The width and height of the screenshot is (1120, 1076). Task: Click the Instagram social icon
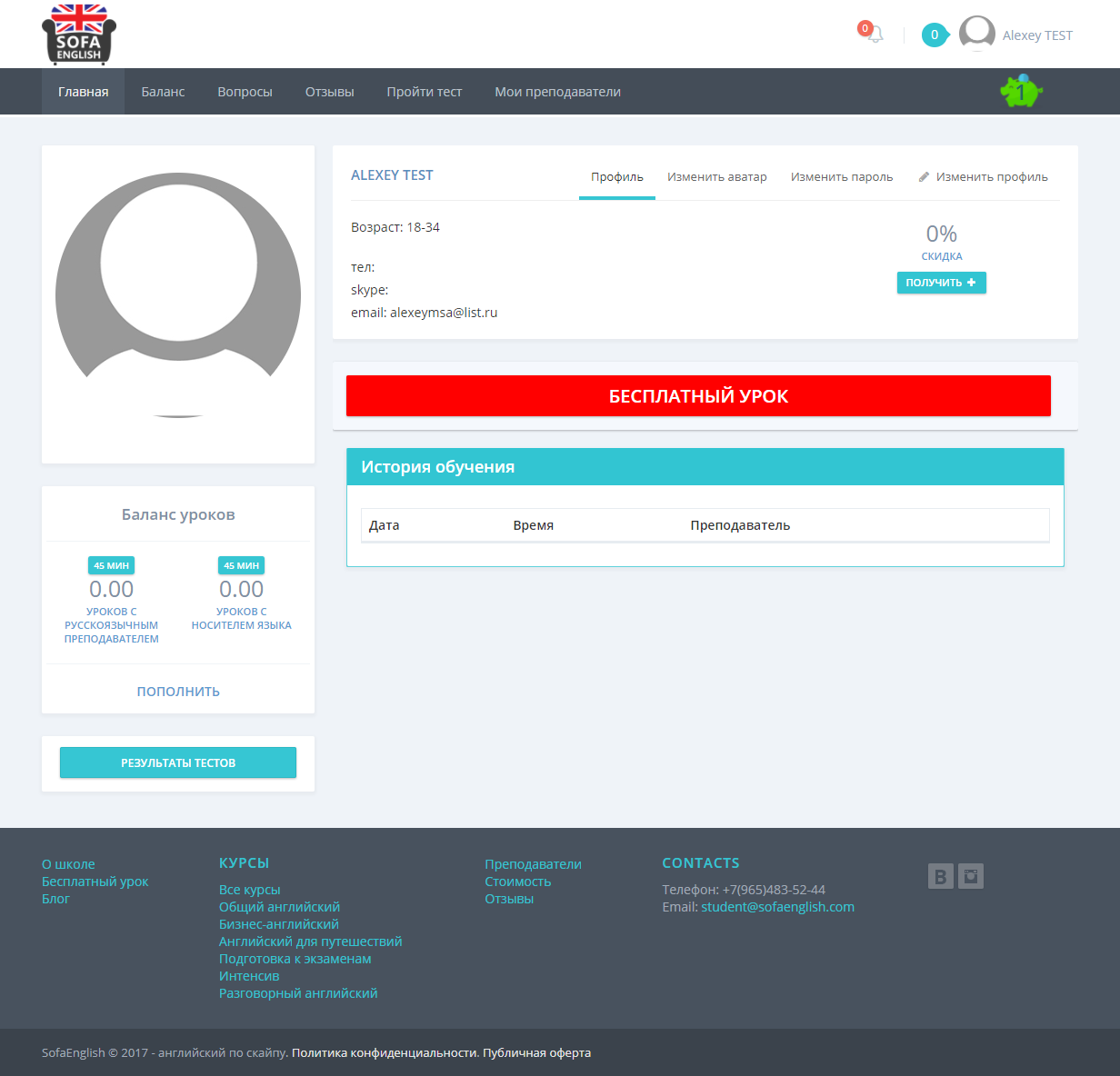(971, 876)
